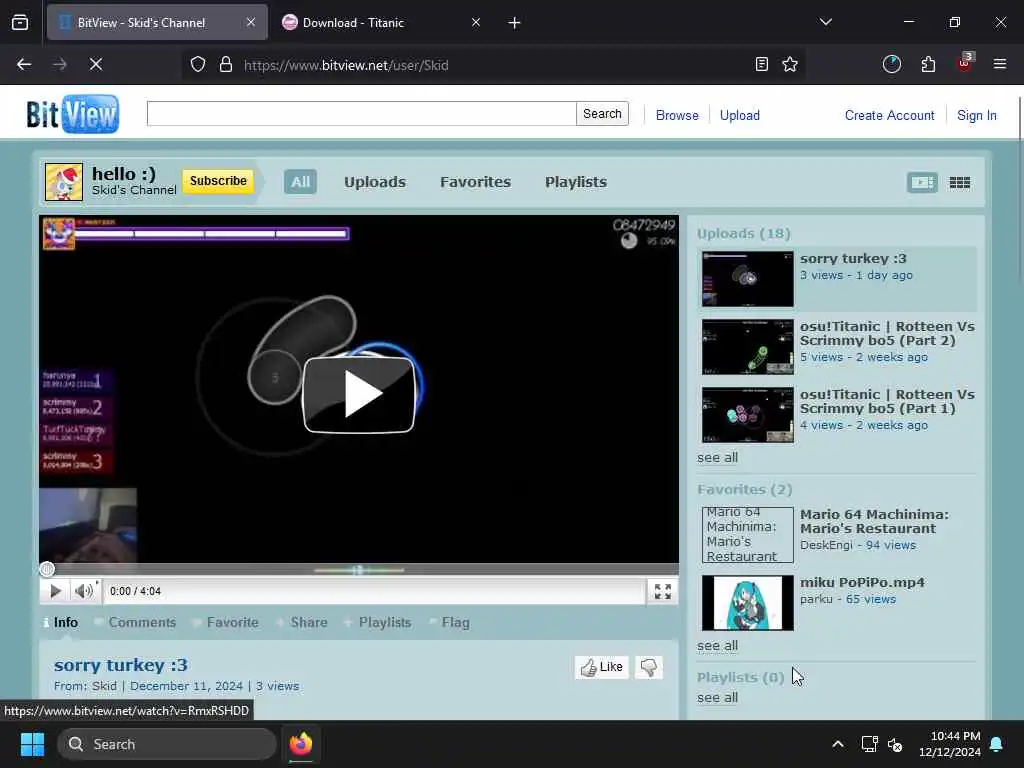Image resolution: width=1024 pixels, height=768 pixels.
Task: Click the large play button overlay
Action: (x=359, y=394)
